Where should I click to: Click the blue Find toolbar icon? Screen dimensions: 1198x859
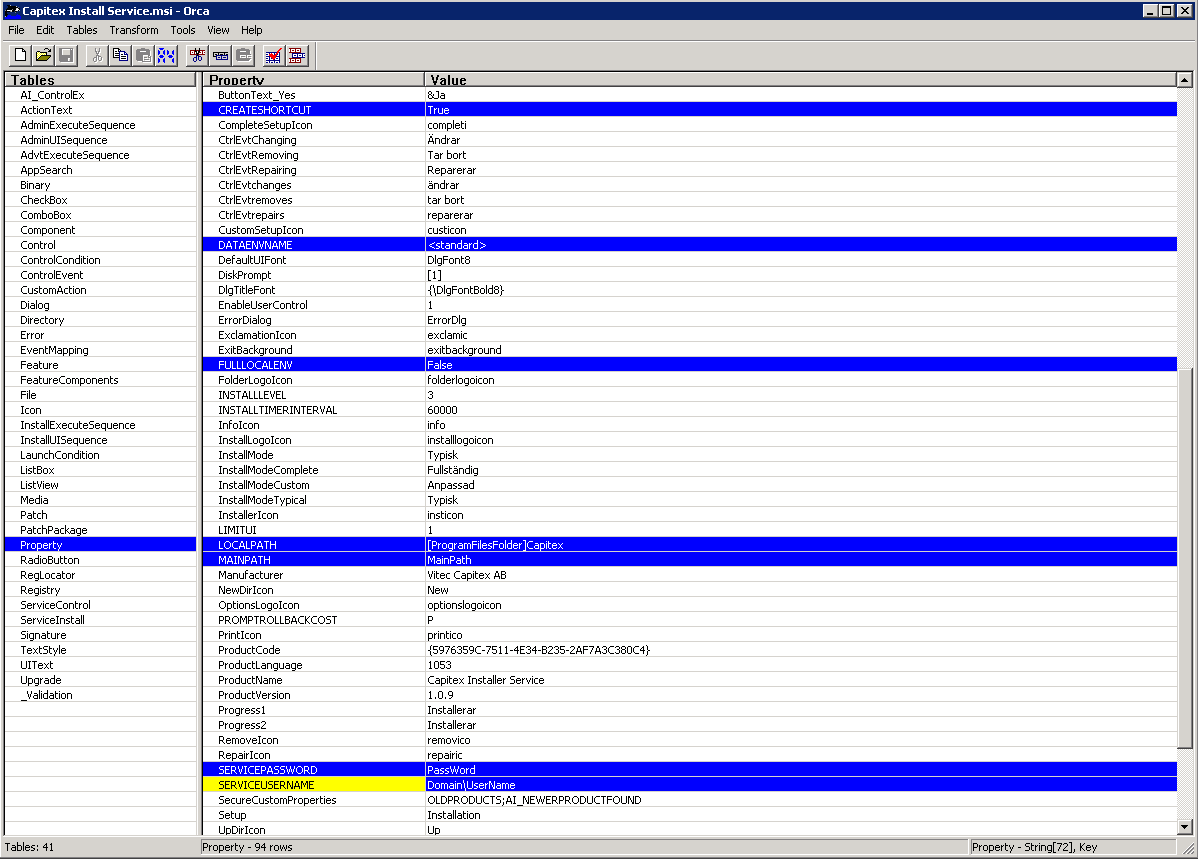click(166, 55)
